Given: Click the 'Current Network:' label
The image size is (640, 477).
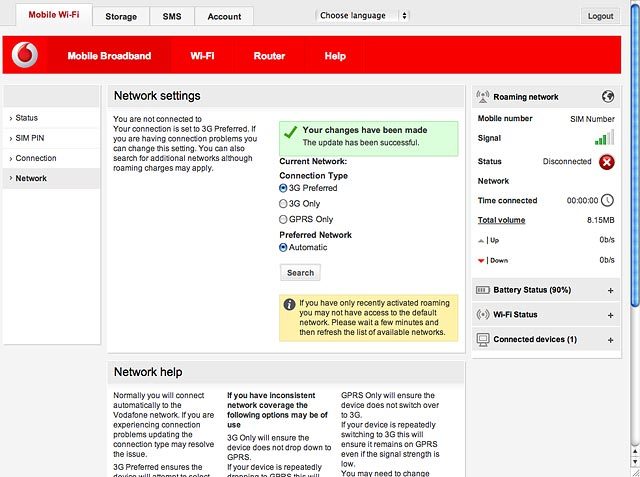Looking at the screenshot, I should coord(313,162).
